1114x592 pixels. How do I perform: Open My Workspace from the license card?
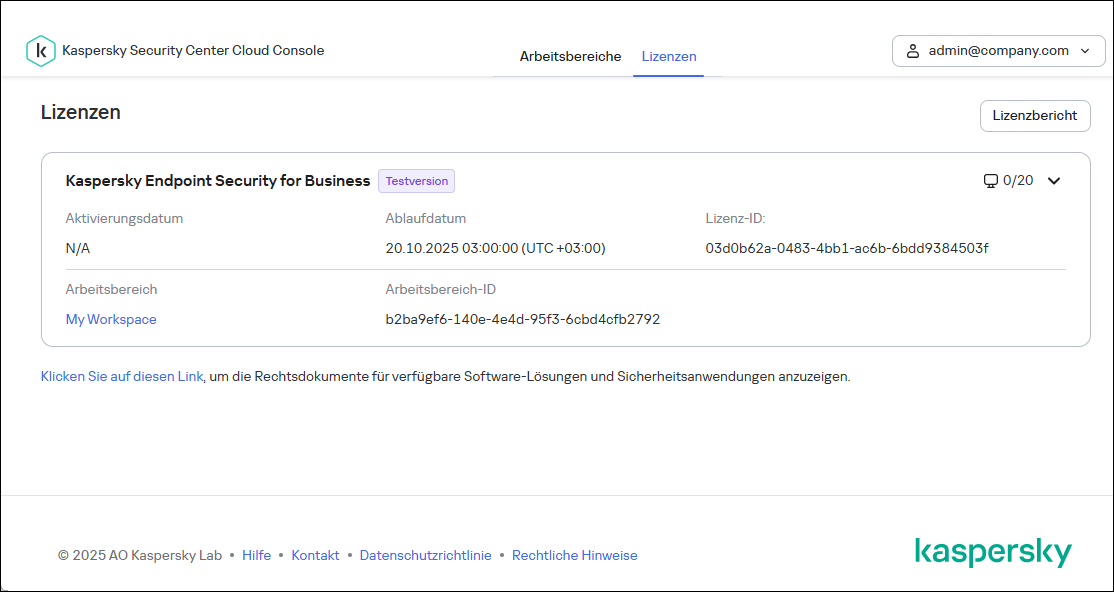click(110, 319)
